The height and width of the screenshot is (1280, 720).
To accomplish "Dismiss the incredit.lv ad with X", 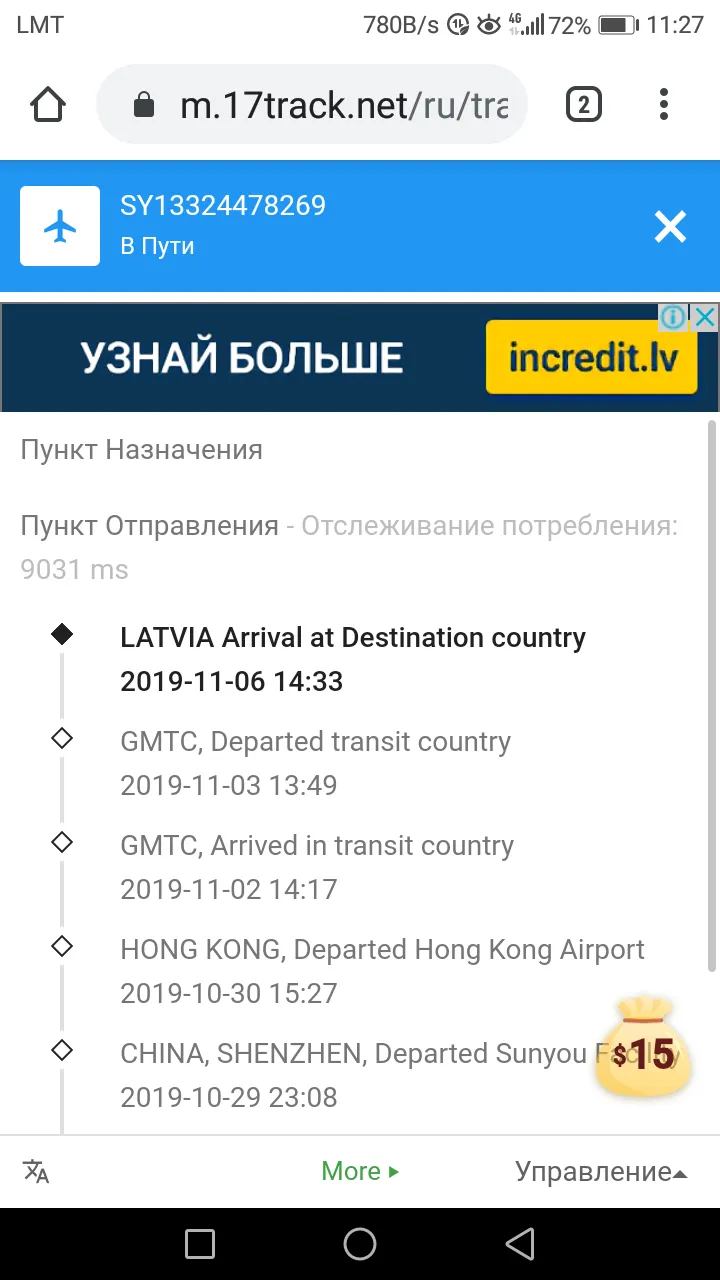I will (705, 318).
